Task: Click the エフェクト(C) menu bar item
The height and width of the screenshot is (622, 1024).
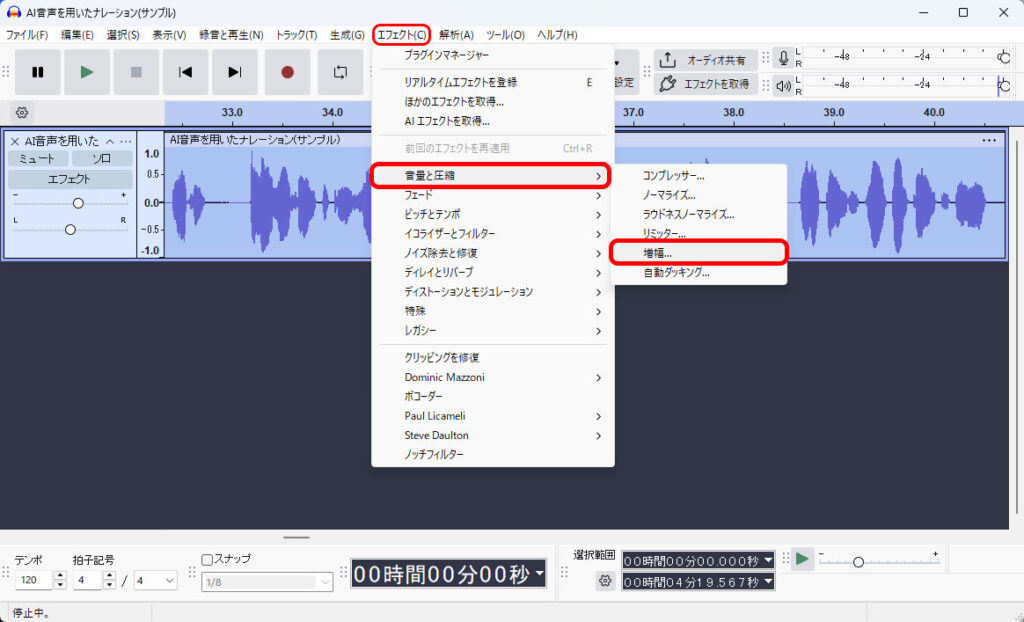Action: click(x=402, y=35)
